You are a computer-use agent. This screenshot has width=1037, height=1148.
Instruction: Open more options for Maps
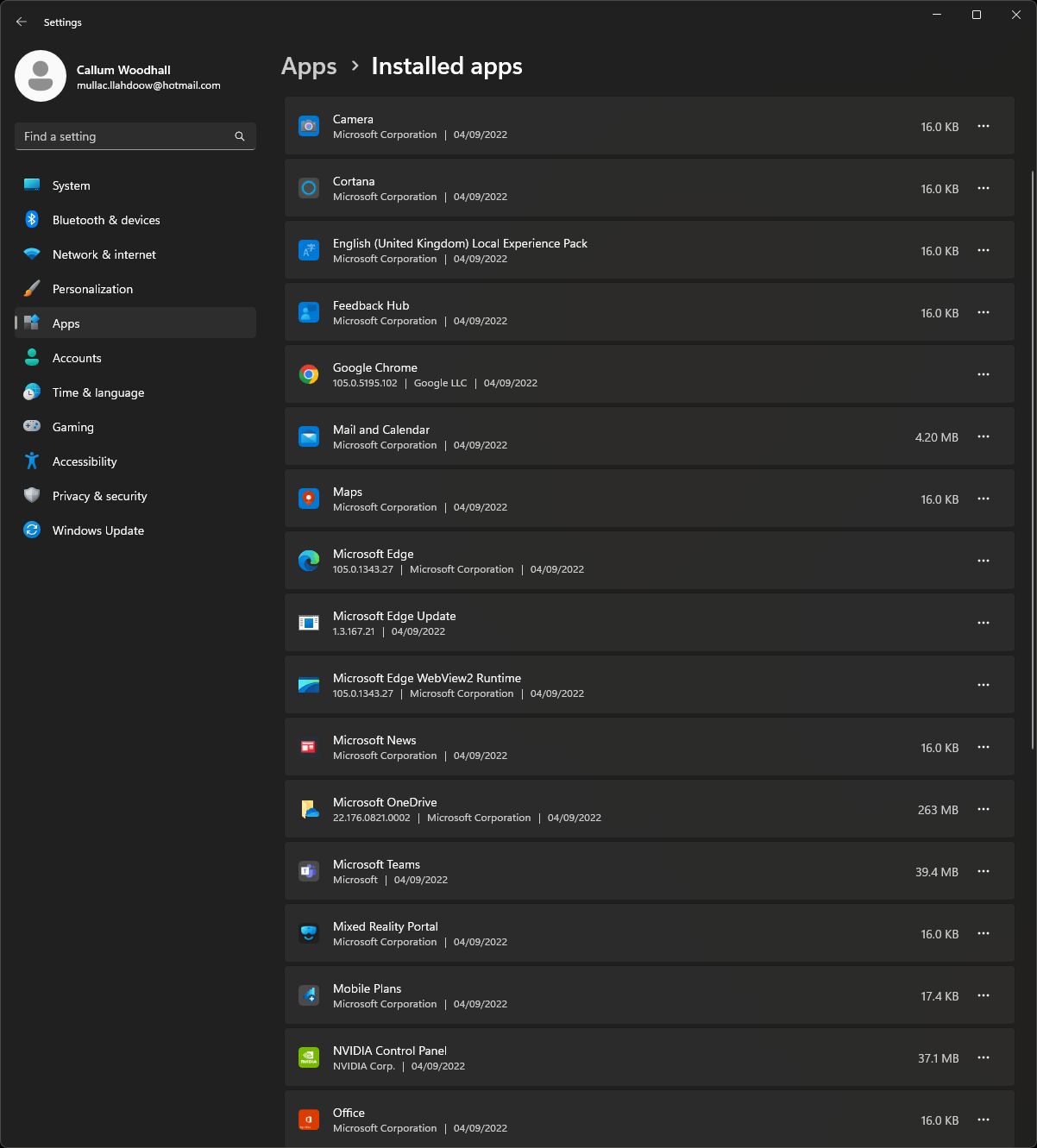pyautogui.click(x=984, y=499)
